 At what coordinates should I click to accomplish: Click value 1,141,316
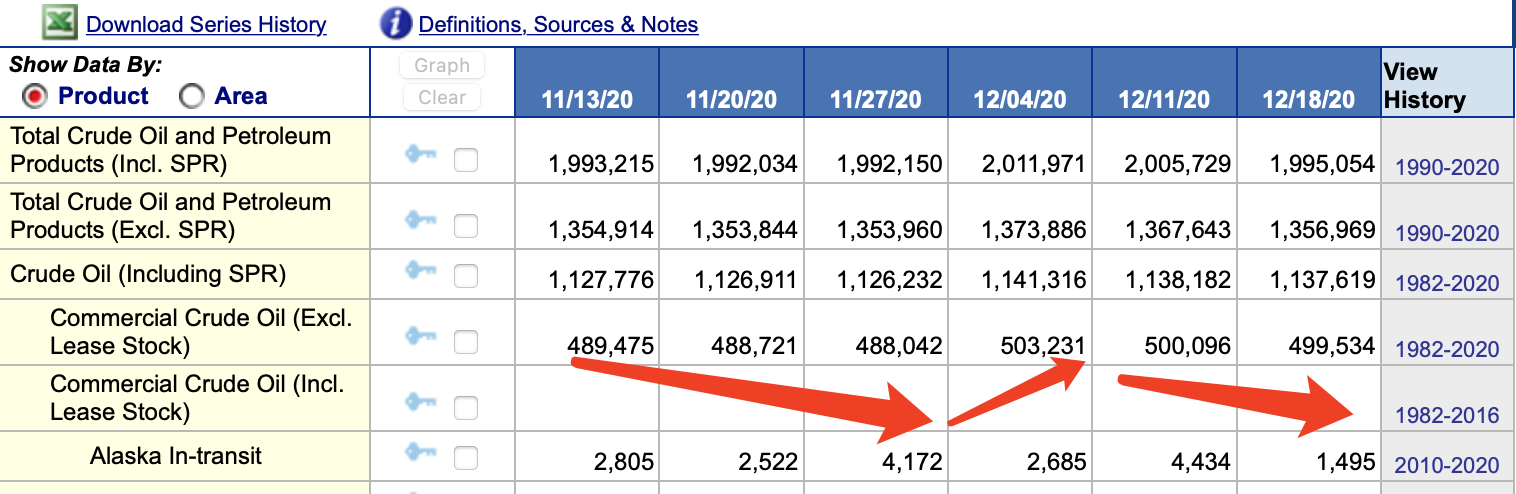pyautogui.click(x=1033, y=279)
